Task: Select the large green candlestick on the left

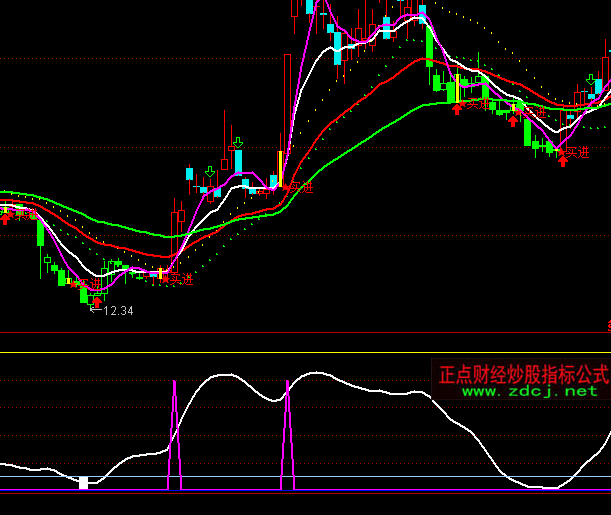Action: [40, 233]
